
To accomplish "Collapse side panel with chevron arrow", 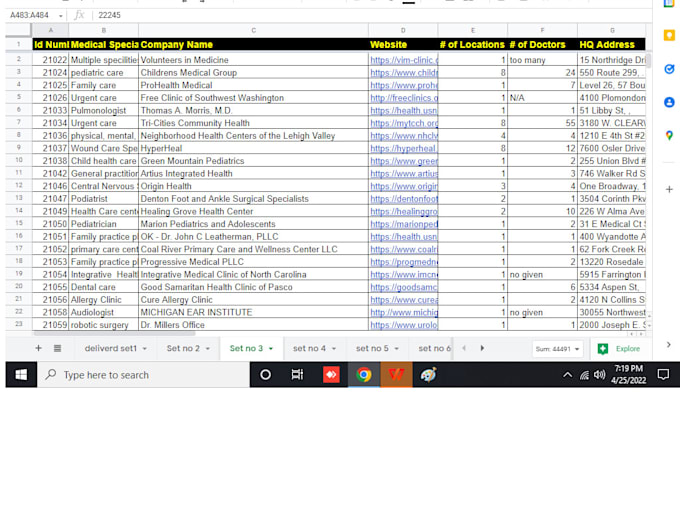I will pyautogui.click(x=668, y=344).
